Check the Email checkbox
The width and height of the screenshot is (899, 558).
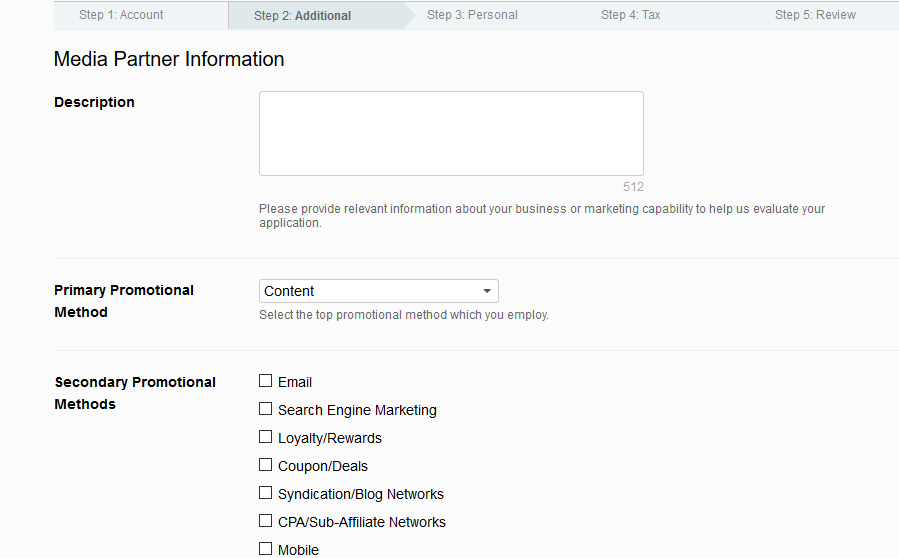[x=265, y=381]
